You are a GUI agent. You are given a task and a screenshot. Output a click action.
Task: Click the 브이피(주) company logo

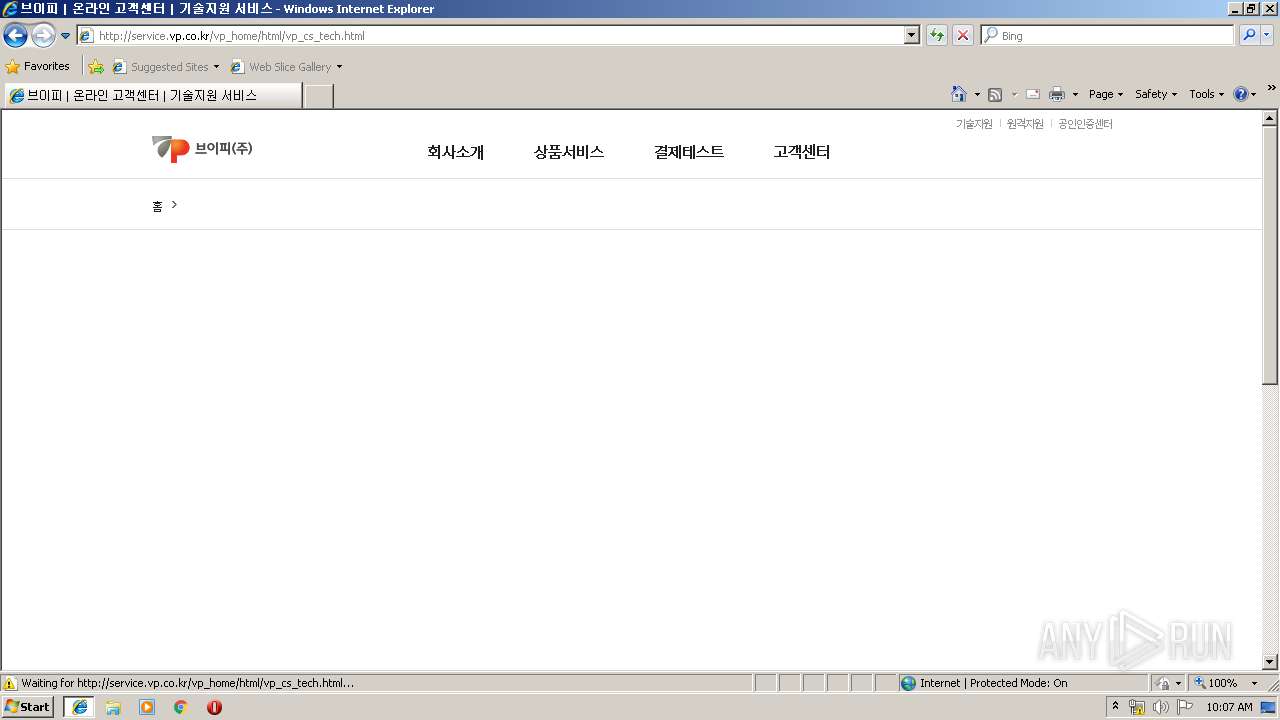point(202,149)
